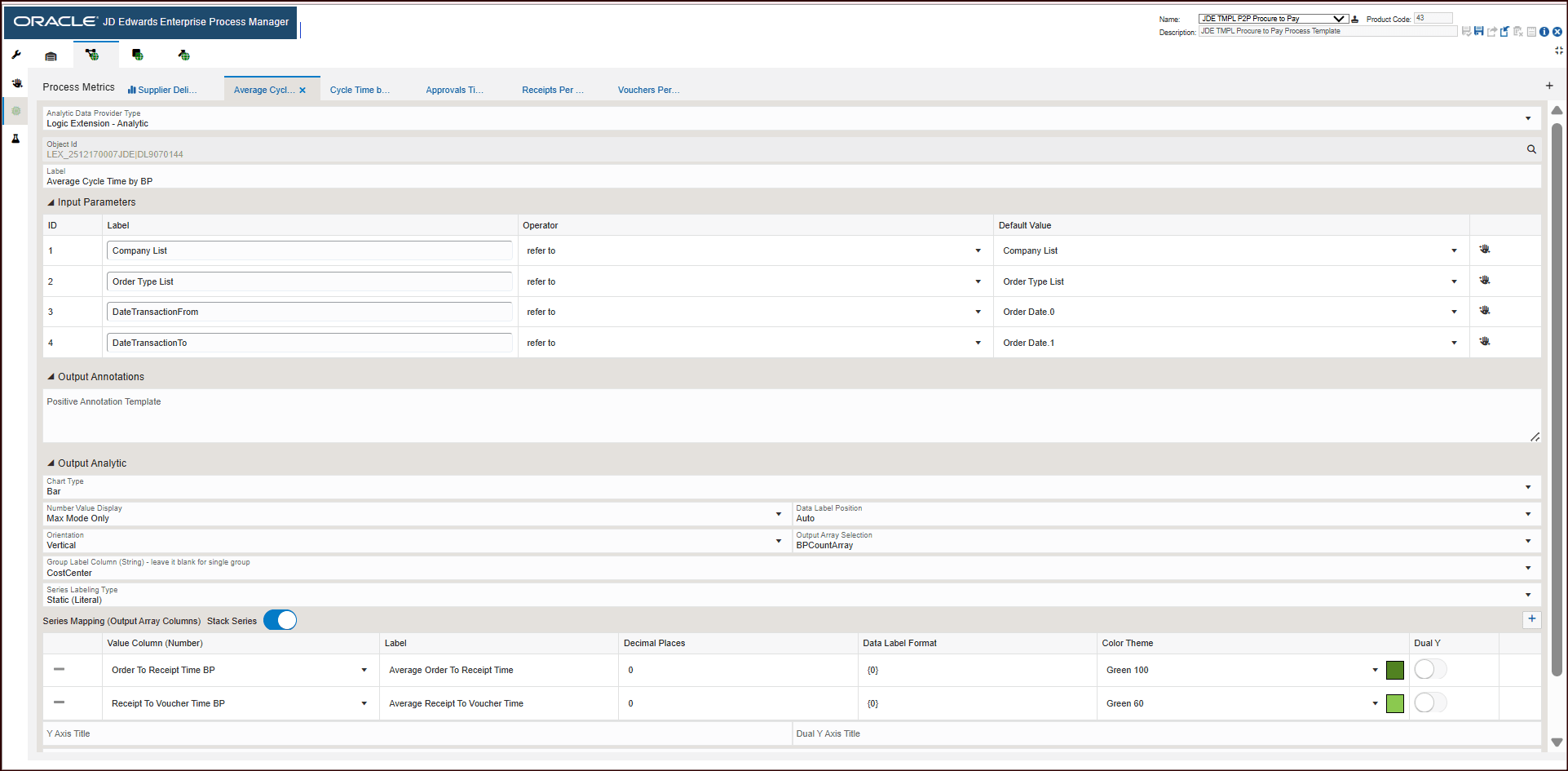Viewport: 1568px width, 771px height.
Task: Turn off the Stack Series toggle
Action: click(x=280, y=620)
